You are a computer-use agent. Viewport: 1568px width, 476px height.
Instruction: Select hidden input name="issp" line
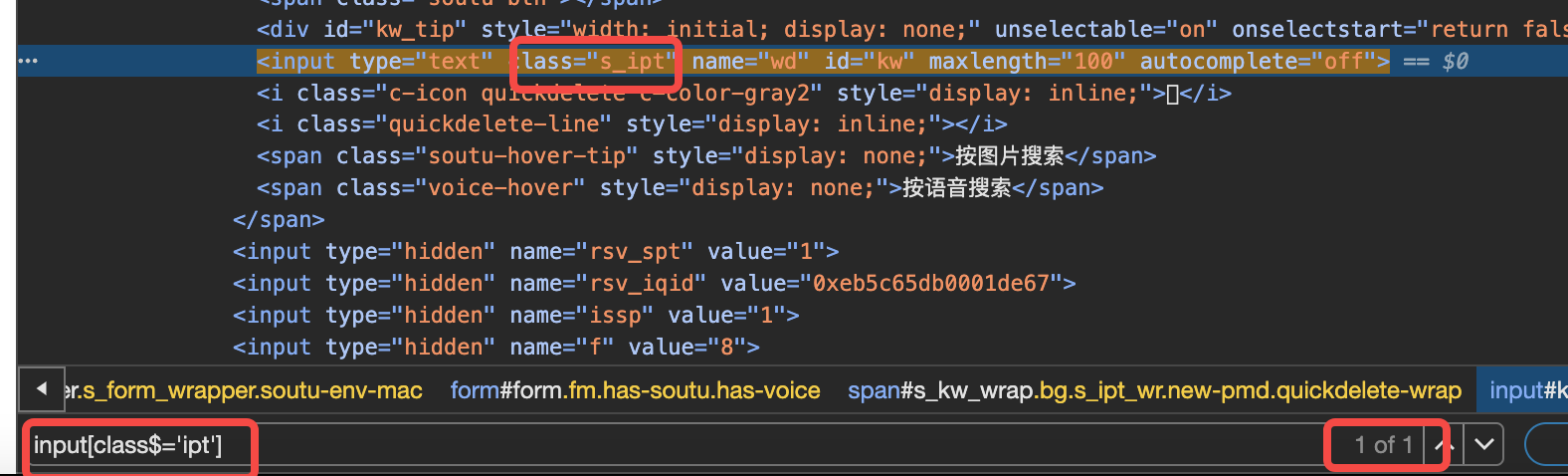coord(516,315)
